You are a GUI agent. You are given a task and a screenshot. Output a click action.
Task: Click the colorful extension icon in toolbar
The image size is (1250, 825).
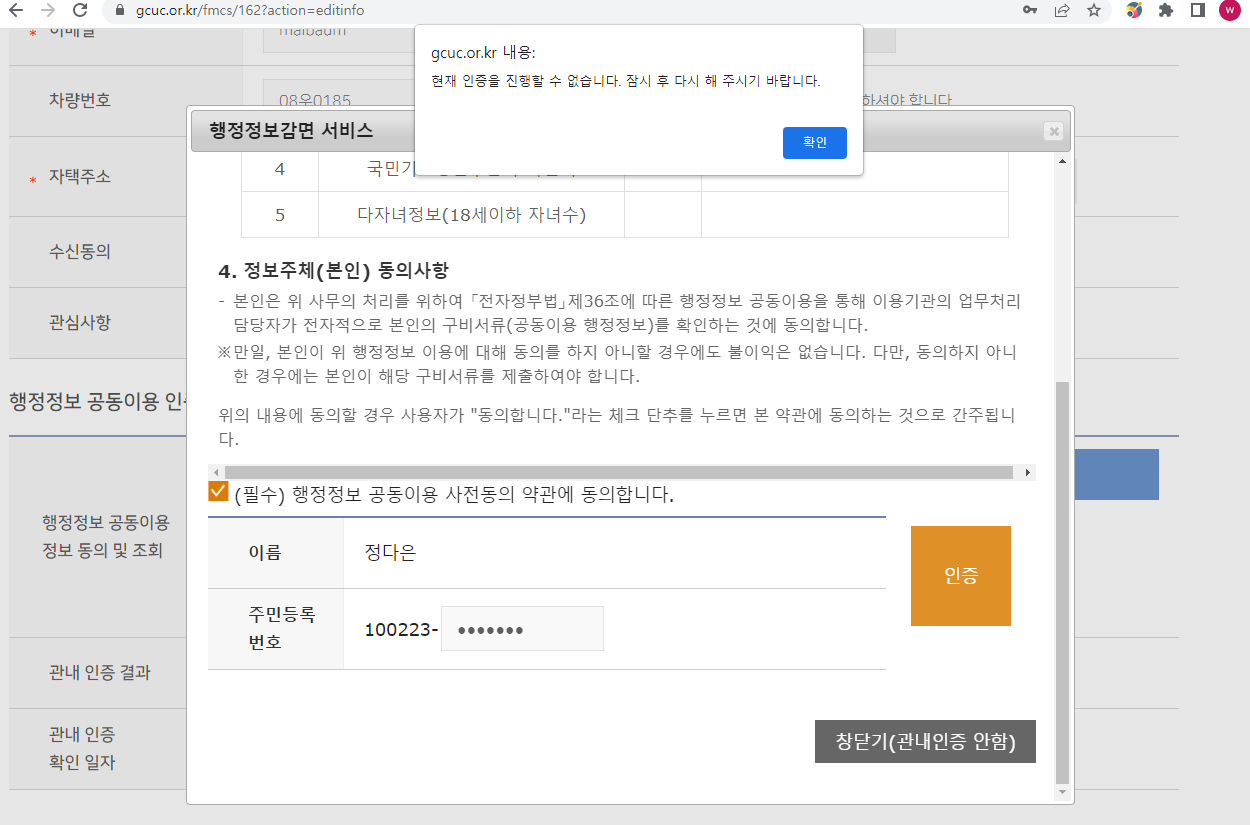click(x=1134, y=10)
